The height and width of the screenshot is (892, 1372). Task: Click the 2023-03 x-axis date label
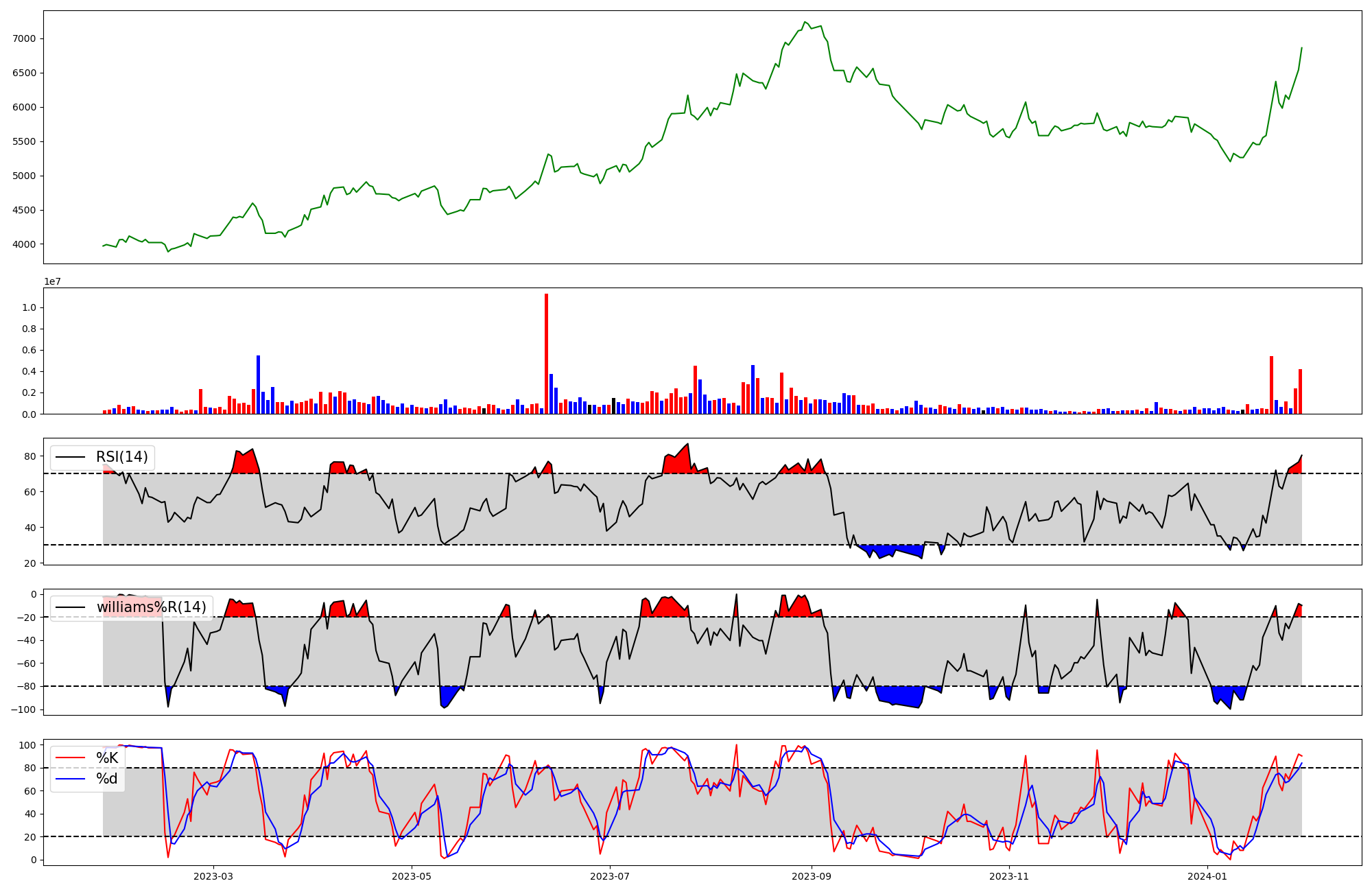coord(213,876)
